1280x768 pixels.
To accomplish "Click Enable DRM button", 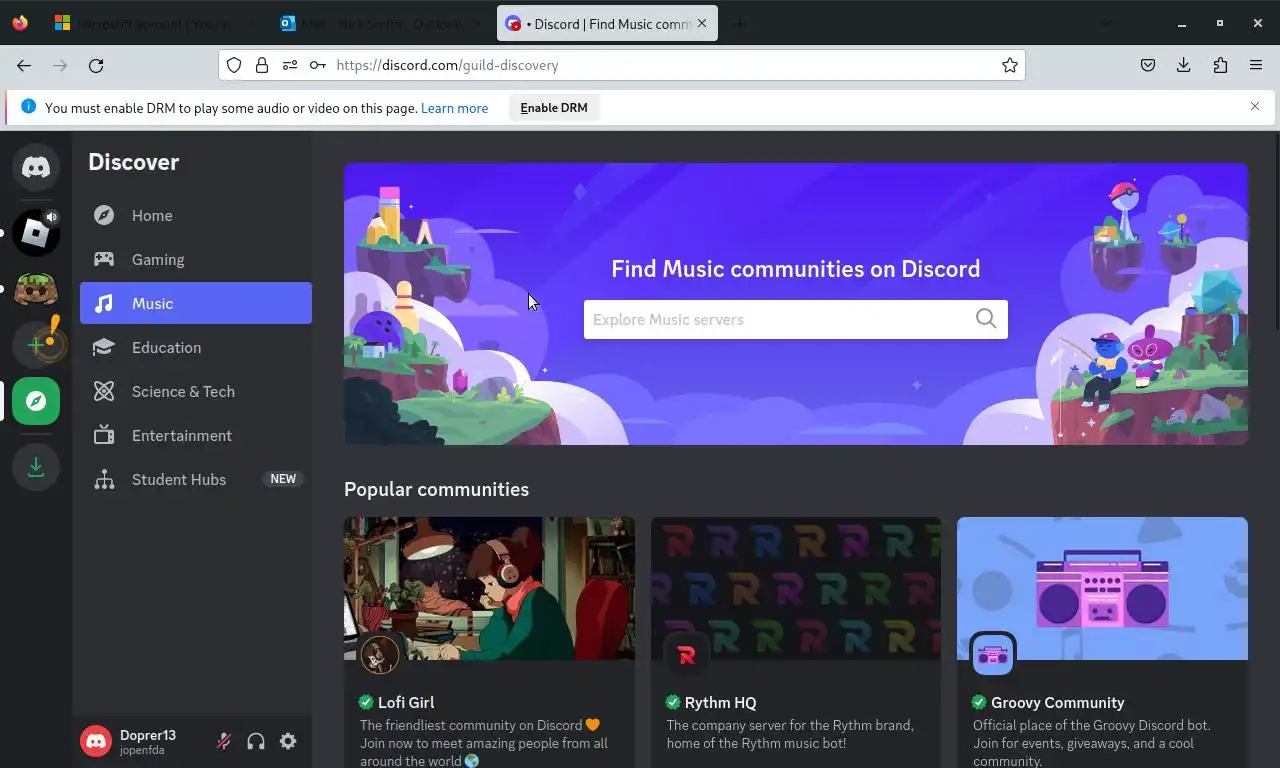I will [554, 108].
